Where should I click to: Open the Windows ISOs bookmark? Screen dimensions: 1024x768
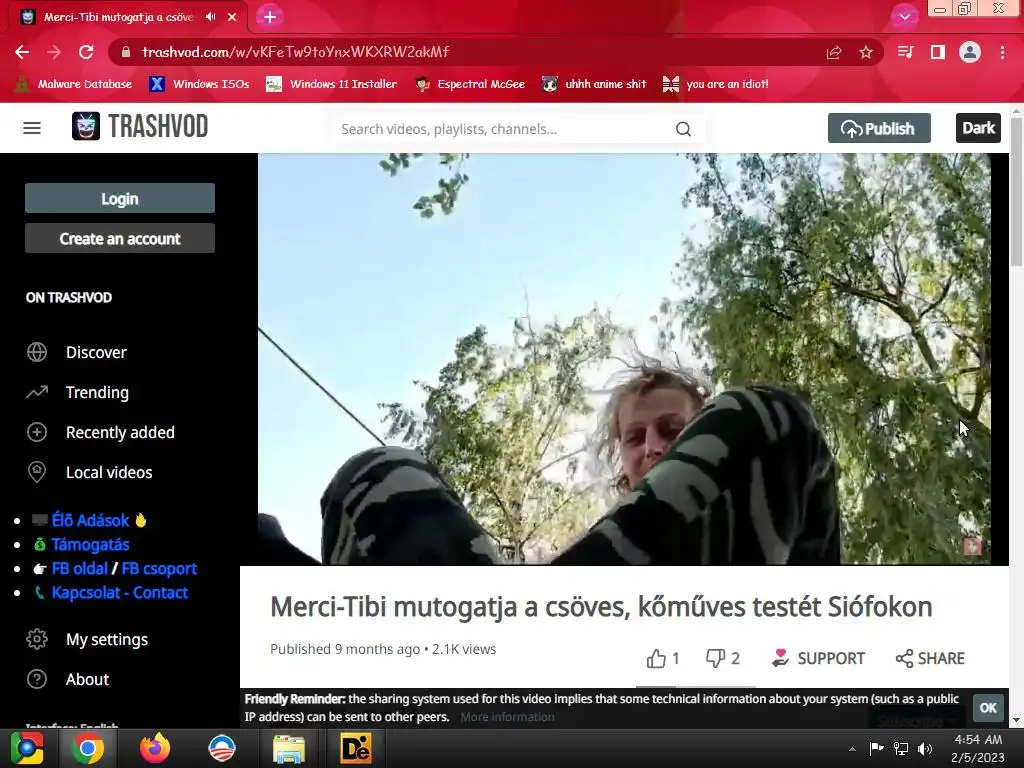pos(200,84)
